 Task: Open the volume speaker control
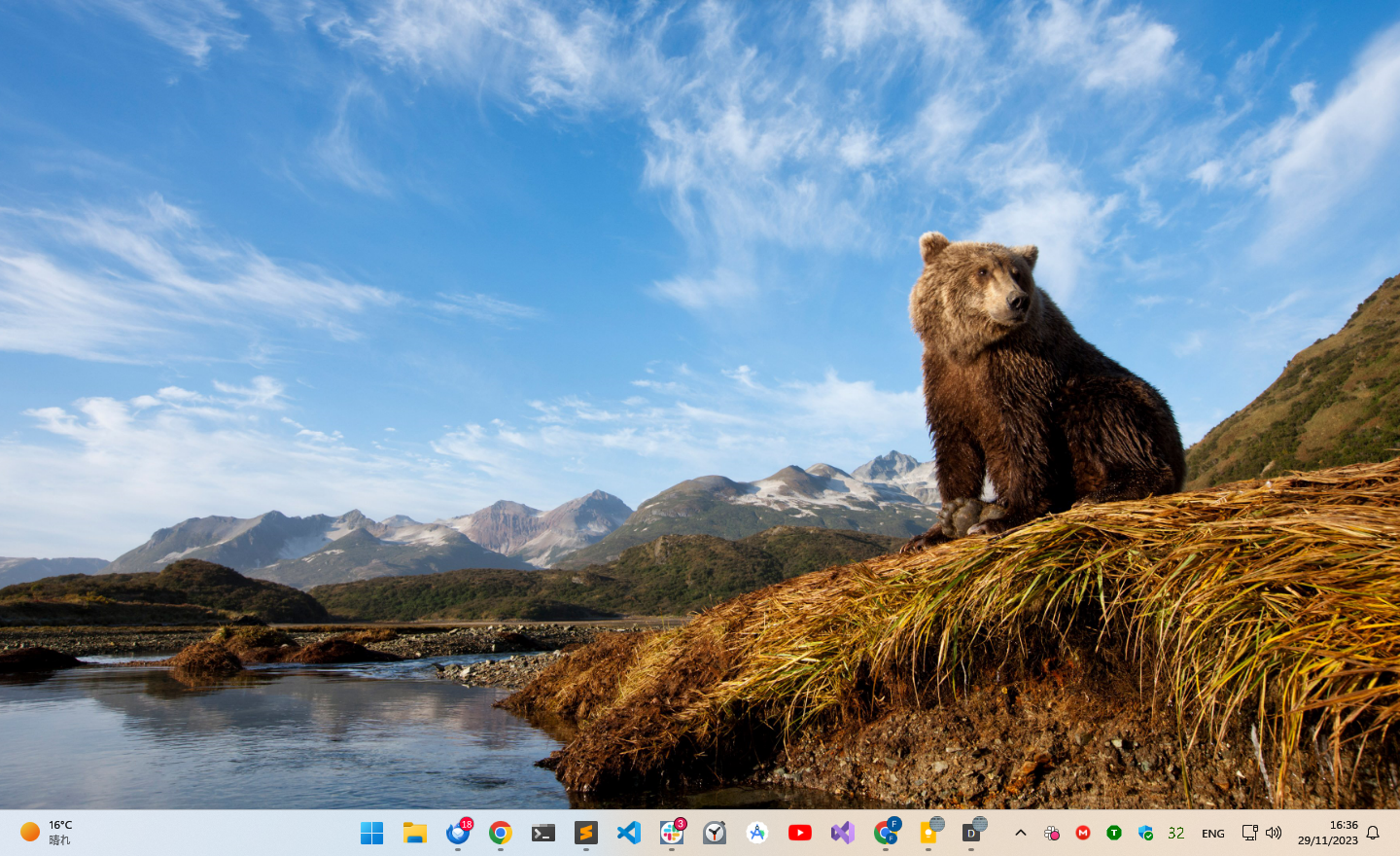click(1274, 833)
